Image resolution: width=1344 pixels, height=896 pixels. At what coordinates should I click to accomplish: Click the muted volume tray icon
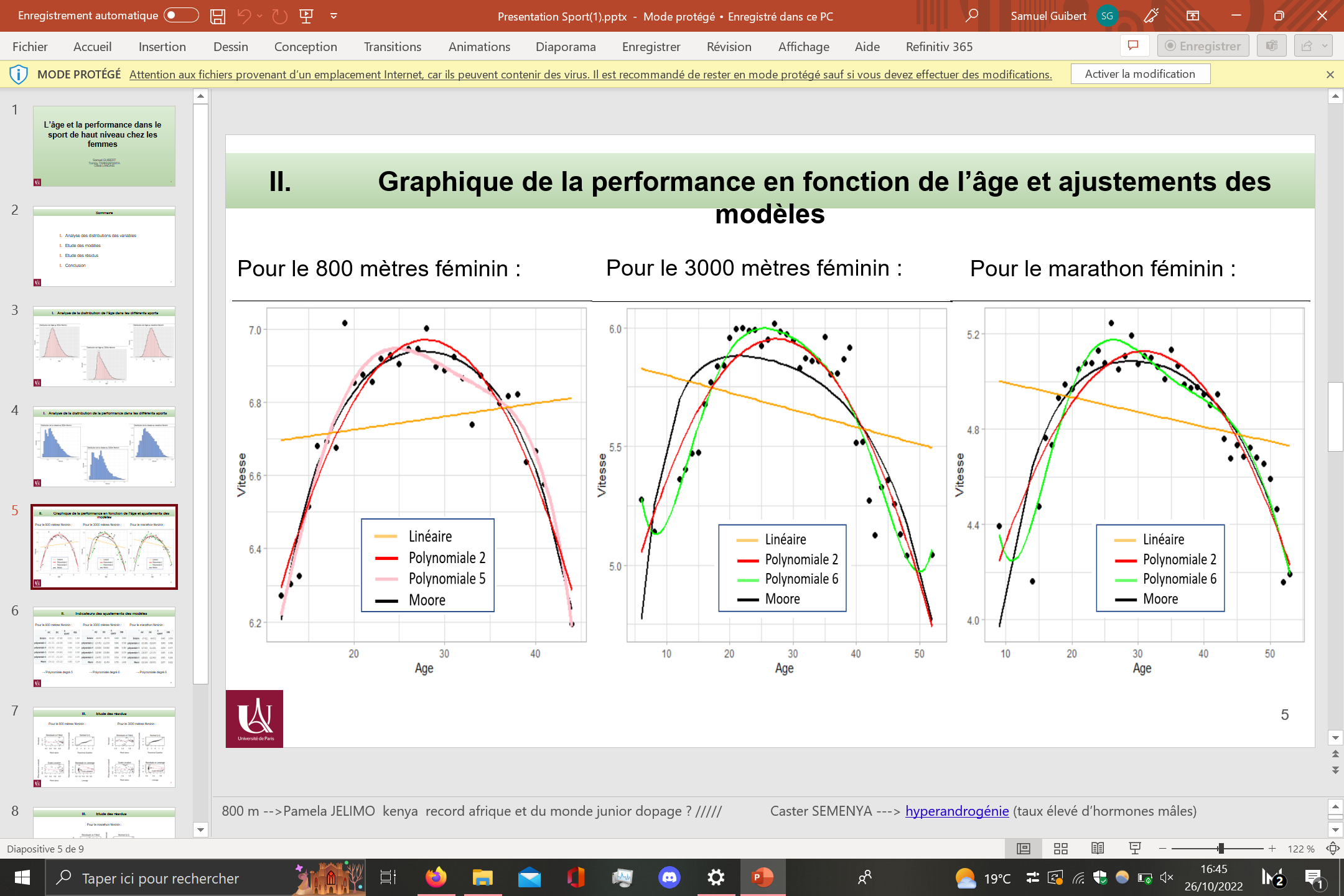pyautogui.click(x=1167, y=878)
